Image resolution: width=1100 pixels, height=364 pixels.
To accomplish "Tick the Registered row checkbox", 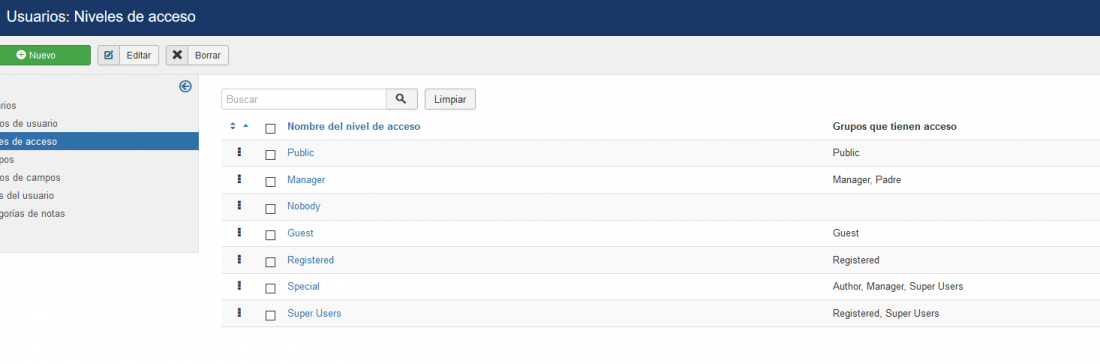I will (x=270, y=262).
